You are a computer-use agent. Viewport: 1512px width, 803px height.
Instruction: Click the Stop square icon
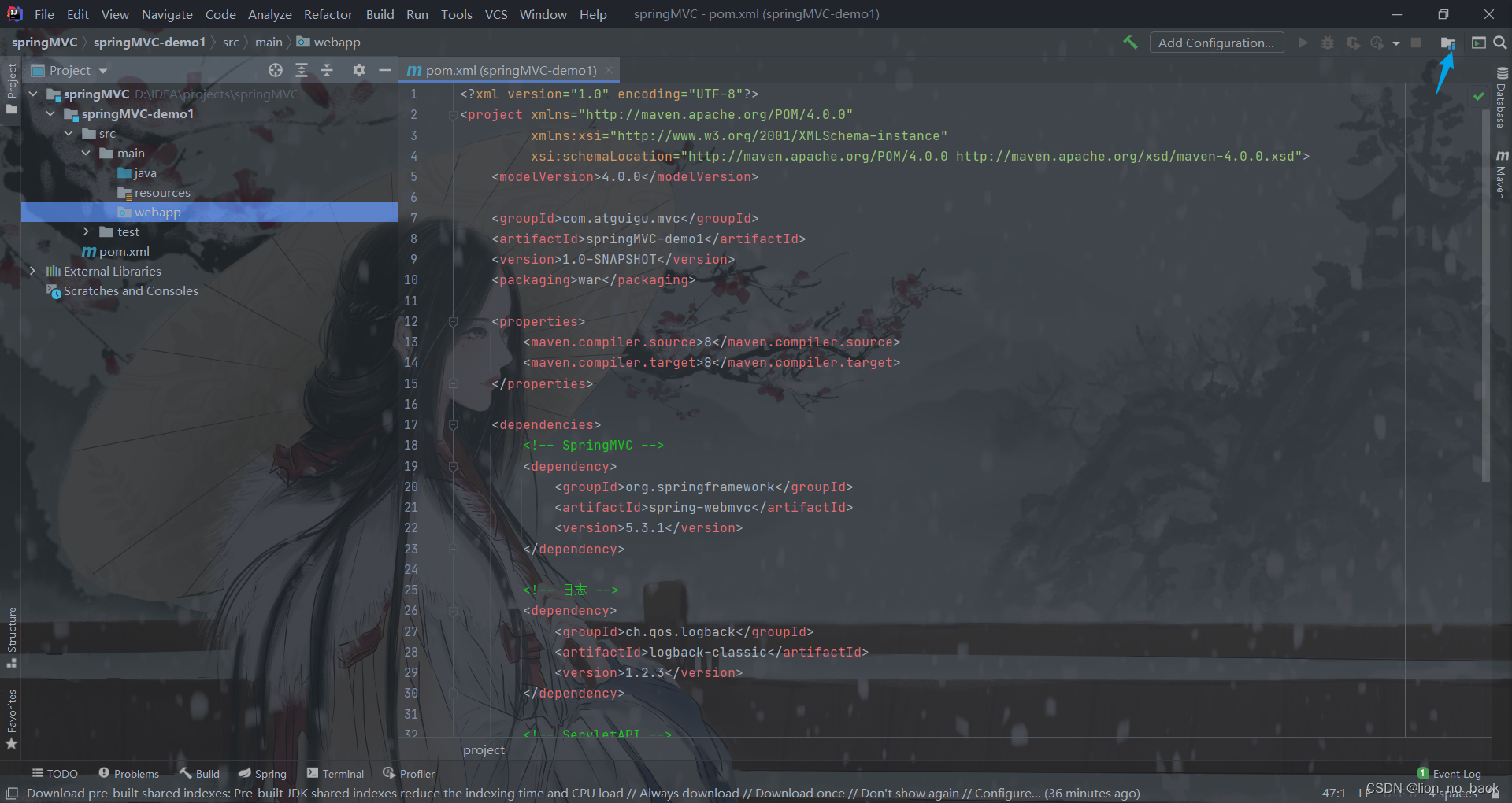pyautogui.click(x=1416, y=43)
